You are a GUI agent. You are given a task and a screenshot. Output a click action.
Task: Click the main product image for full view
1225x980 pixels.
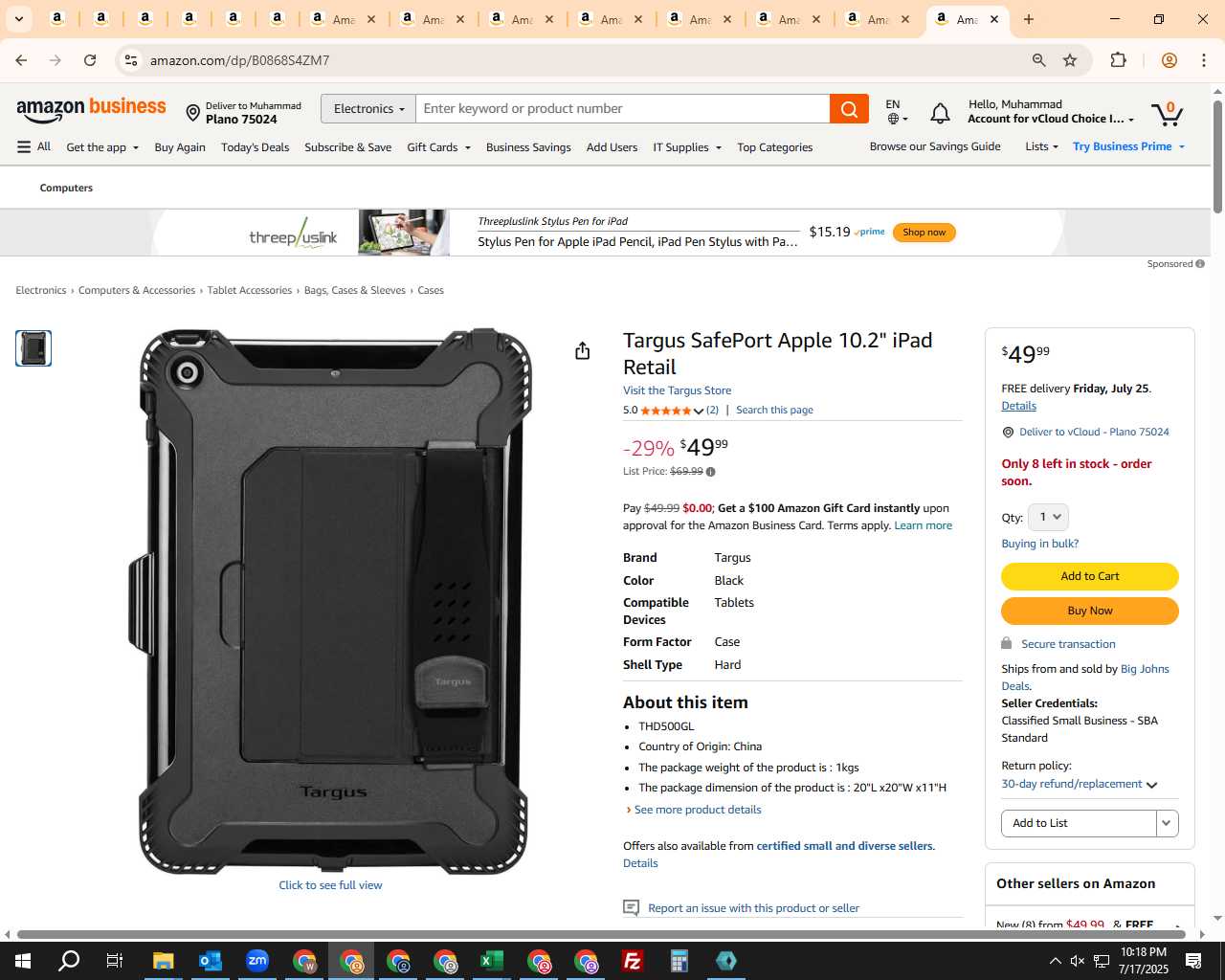pyautogui.click(x=330, y=602)
